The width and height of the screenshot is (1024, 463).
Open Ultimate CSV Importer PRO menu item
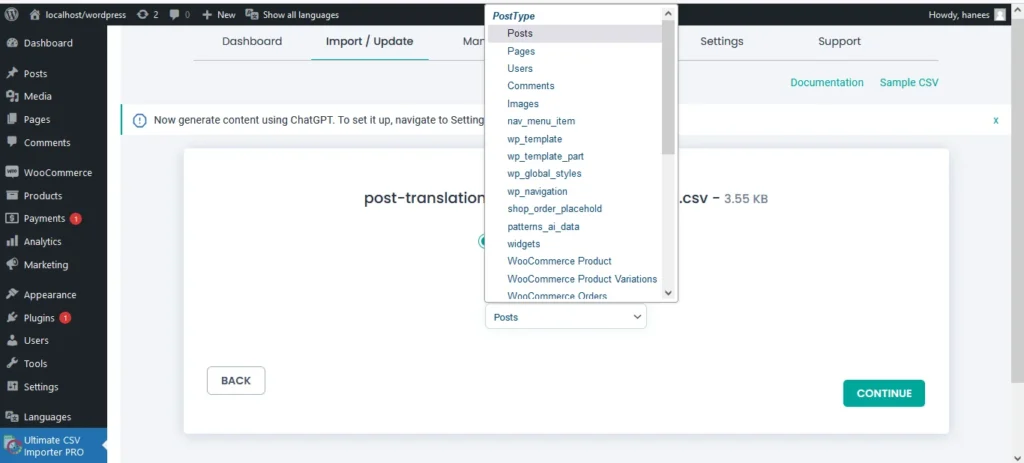(x=54, y=445)
